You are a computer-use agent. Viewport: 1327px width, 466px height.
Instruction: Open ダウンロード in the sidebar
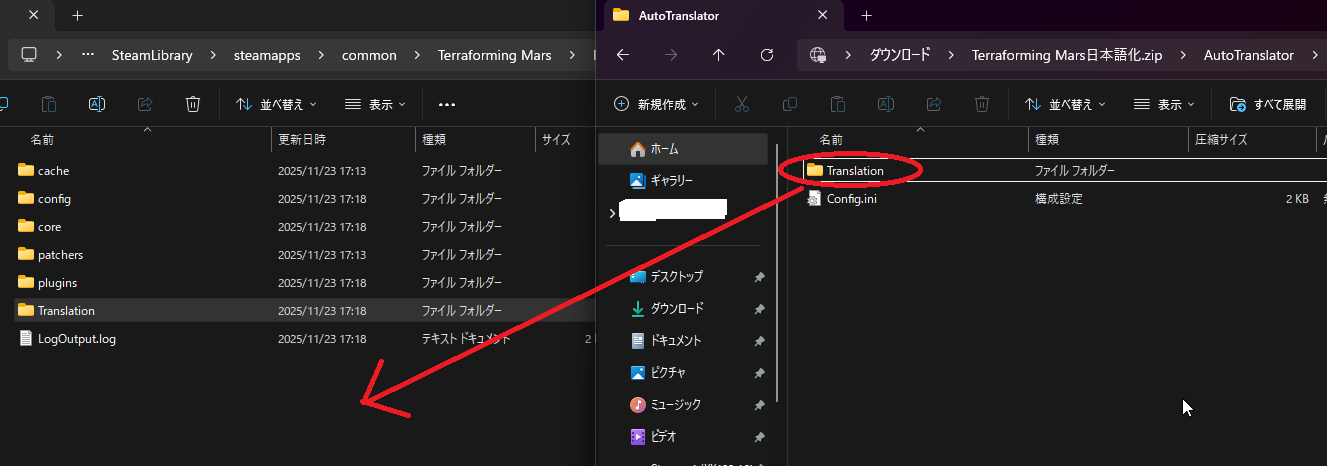(676, 308)
